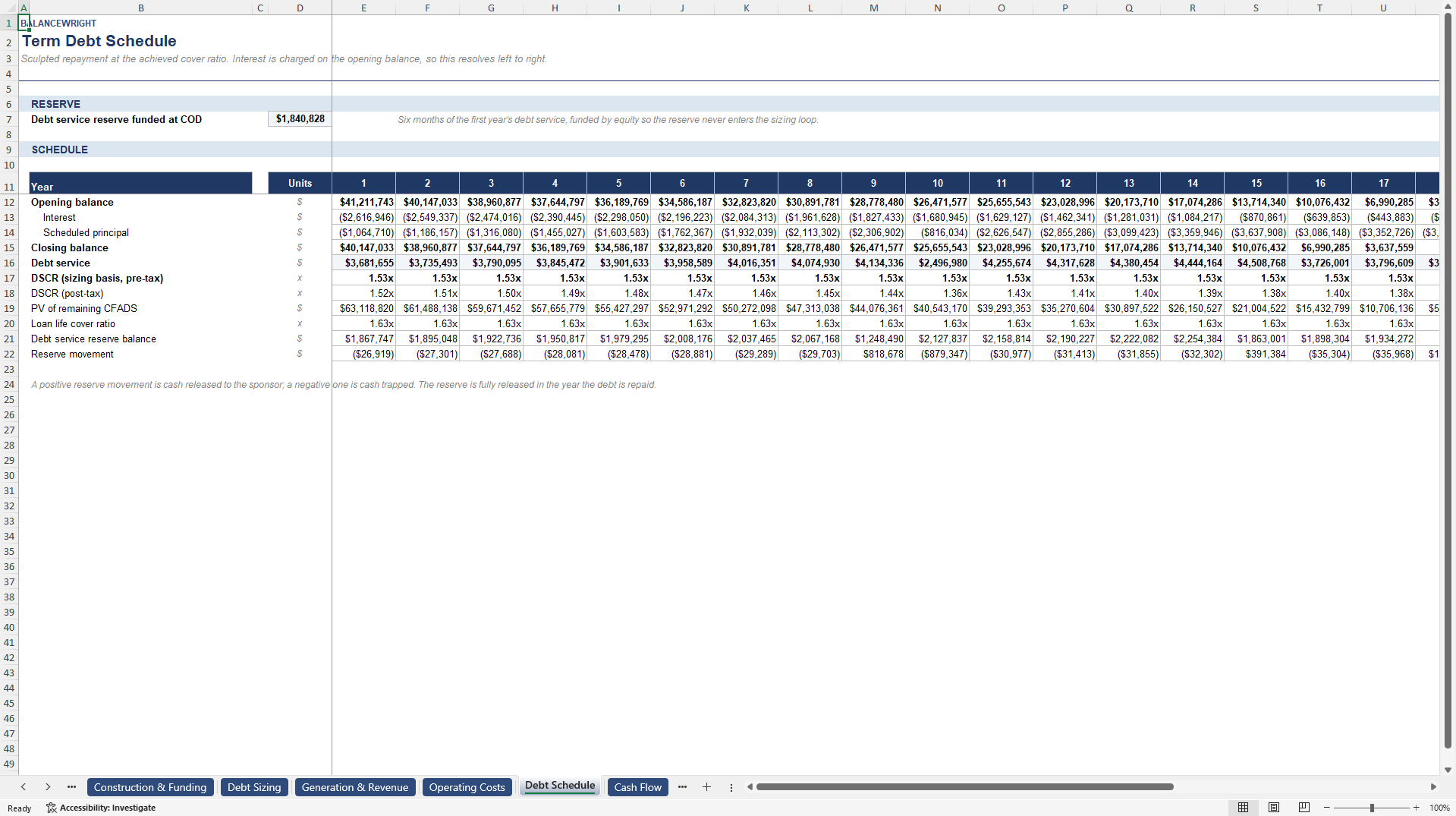
Task: Click horizontal scrollbar right arrow
Action: point(1433,787)
